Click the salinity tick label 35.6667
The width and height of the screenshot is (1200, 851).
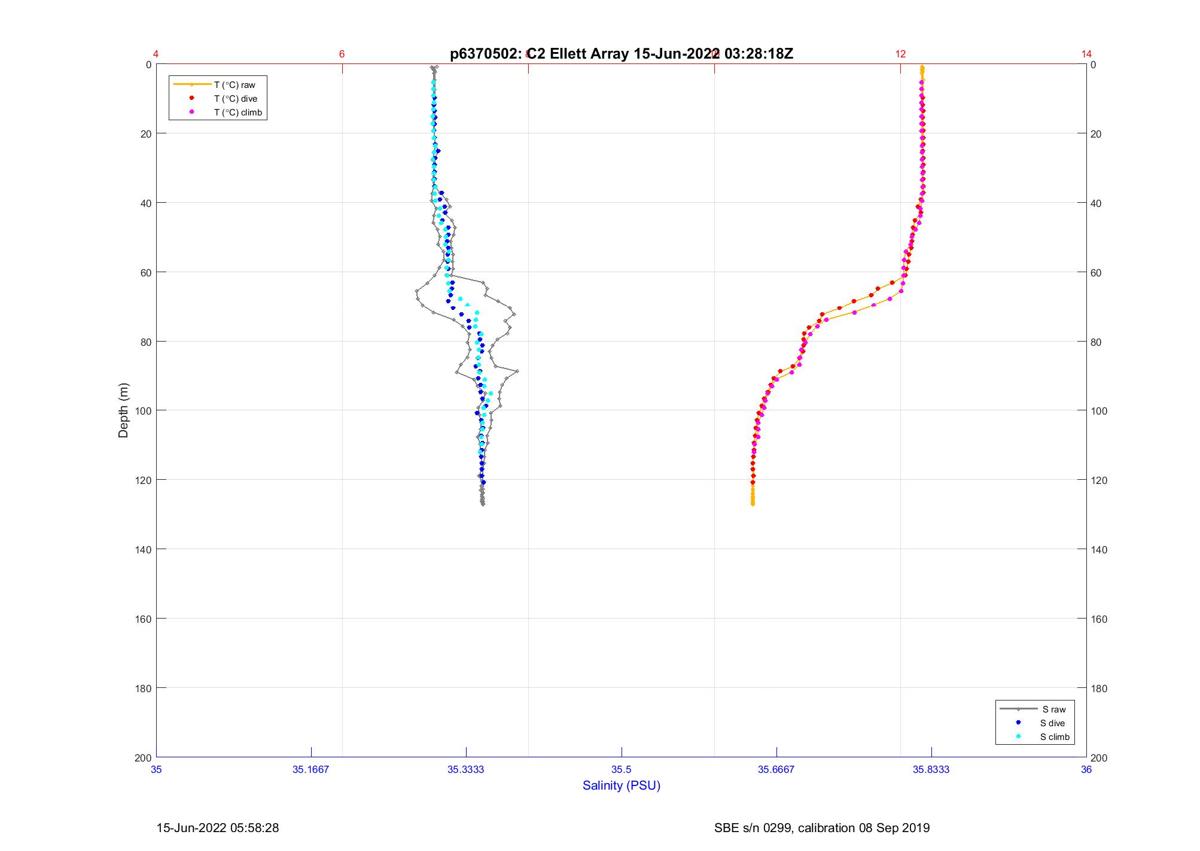pos(776,770)
